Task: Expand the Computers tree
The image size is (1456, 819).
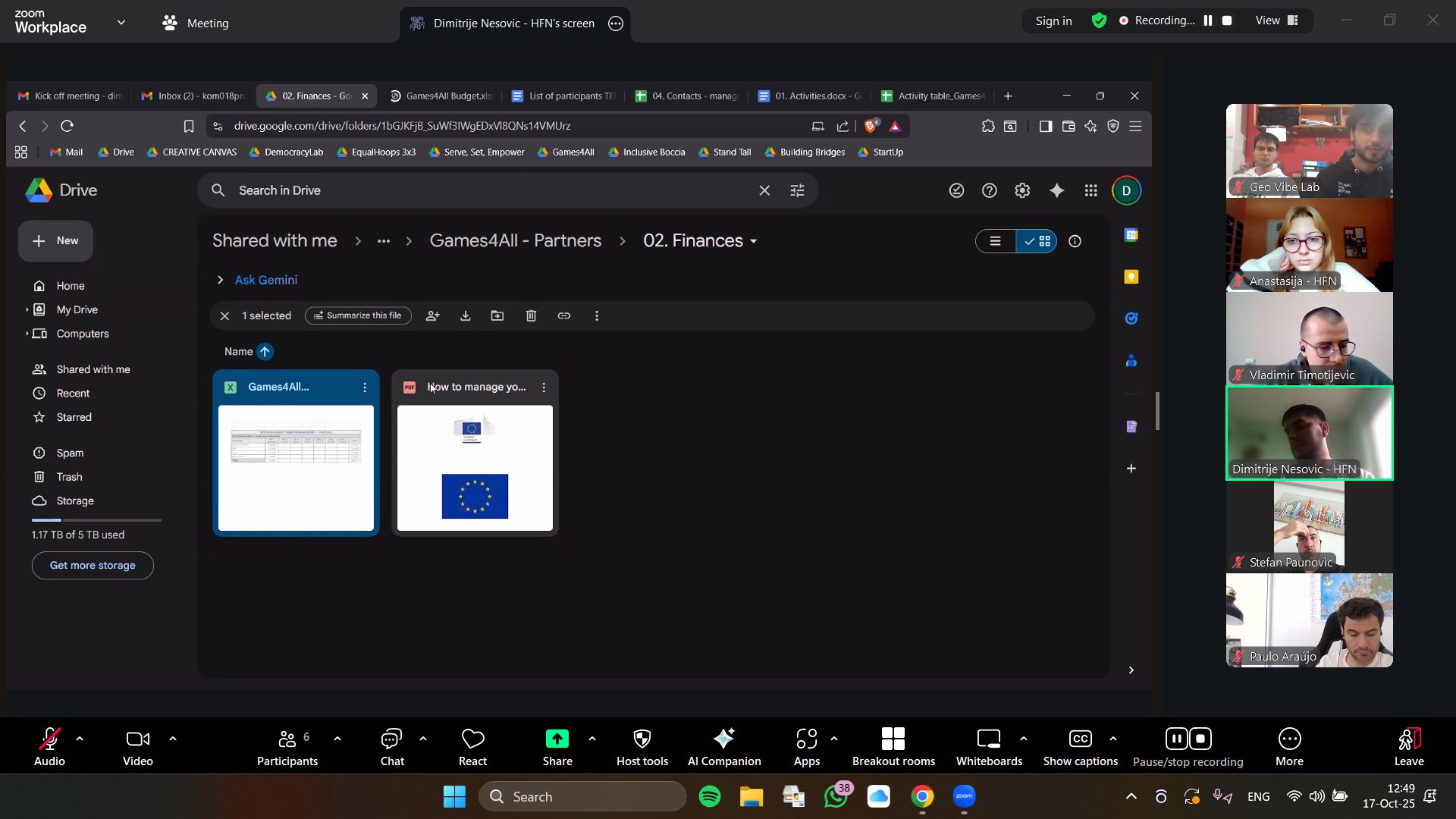Action: [27, 334]
